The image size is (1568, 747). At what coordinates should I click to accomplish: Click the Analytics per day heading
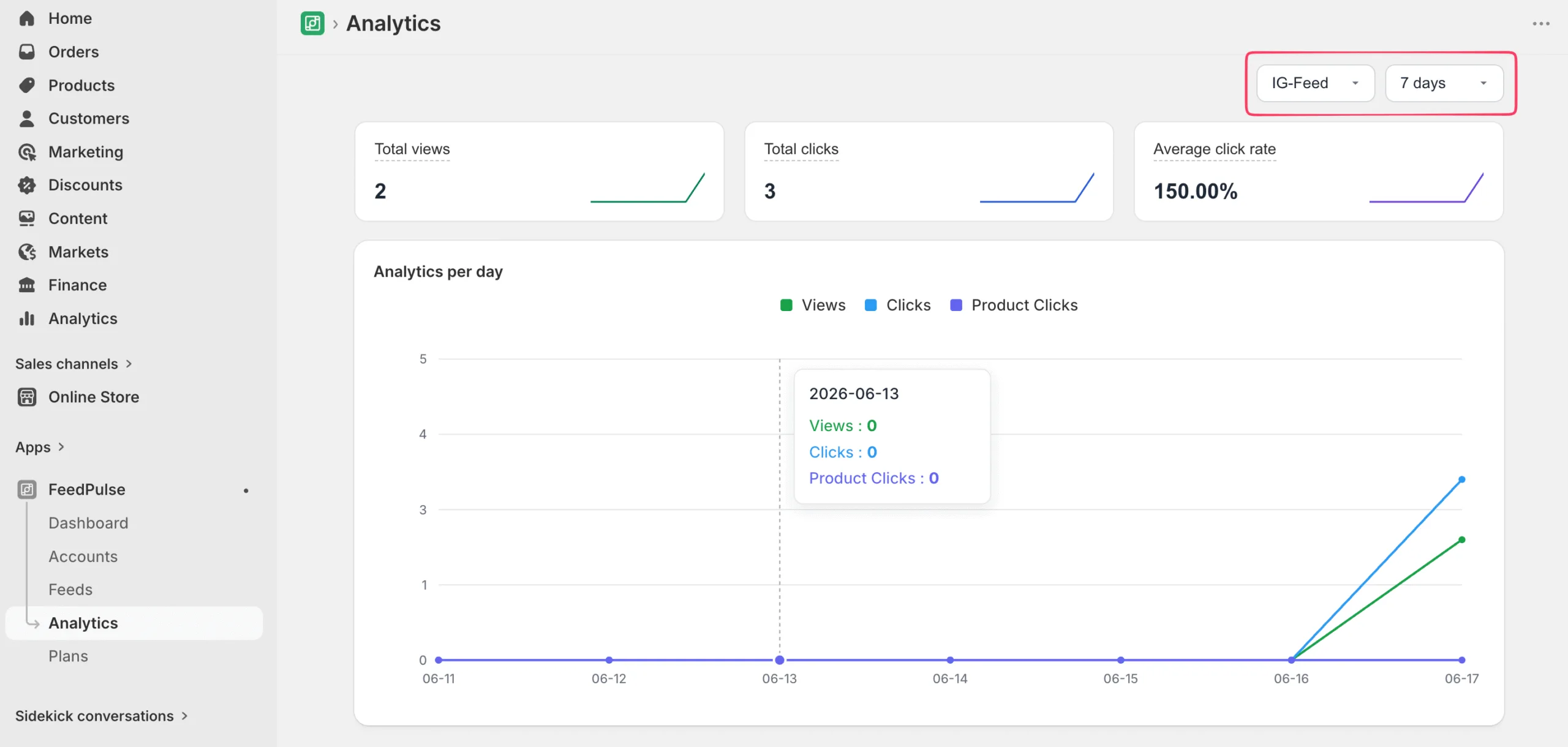pos(438,271)
